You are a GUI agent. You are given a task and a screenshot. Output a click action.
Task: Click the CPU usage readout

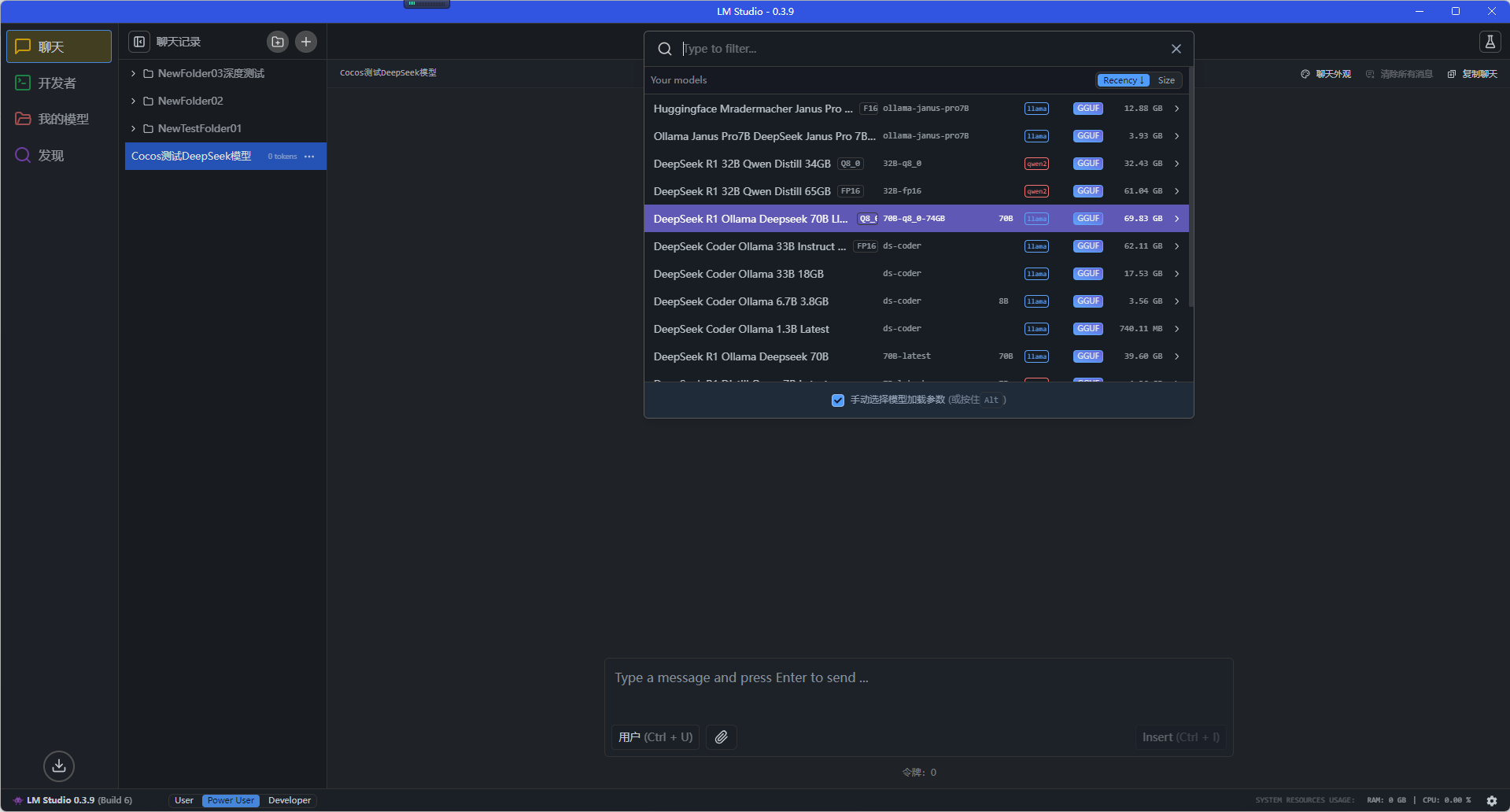1446,800
